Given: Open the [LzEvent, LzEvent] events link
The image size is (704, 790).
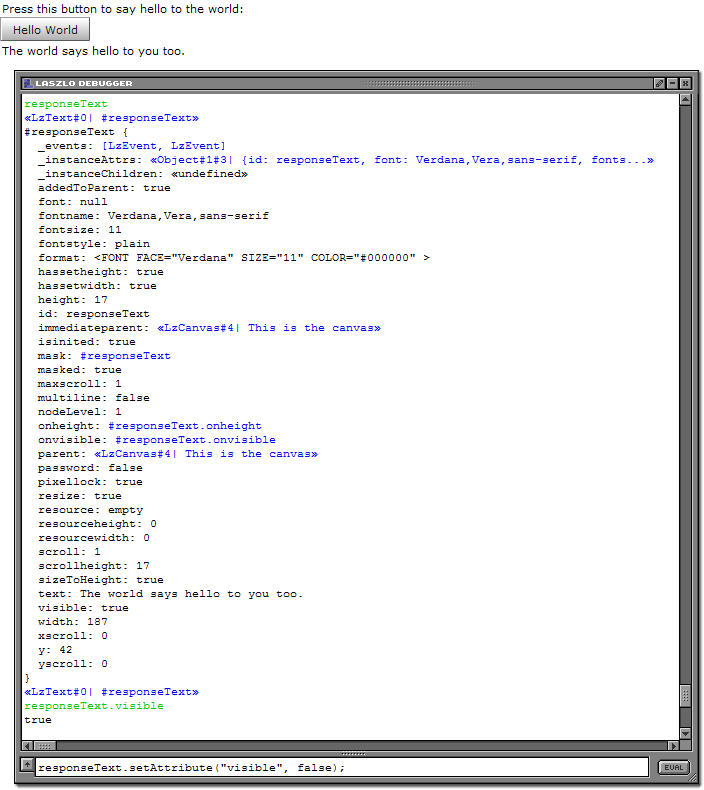Looking at the screenshot, I should 164,146.
